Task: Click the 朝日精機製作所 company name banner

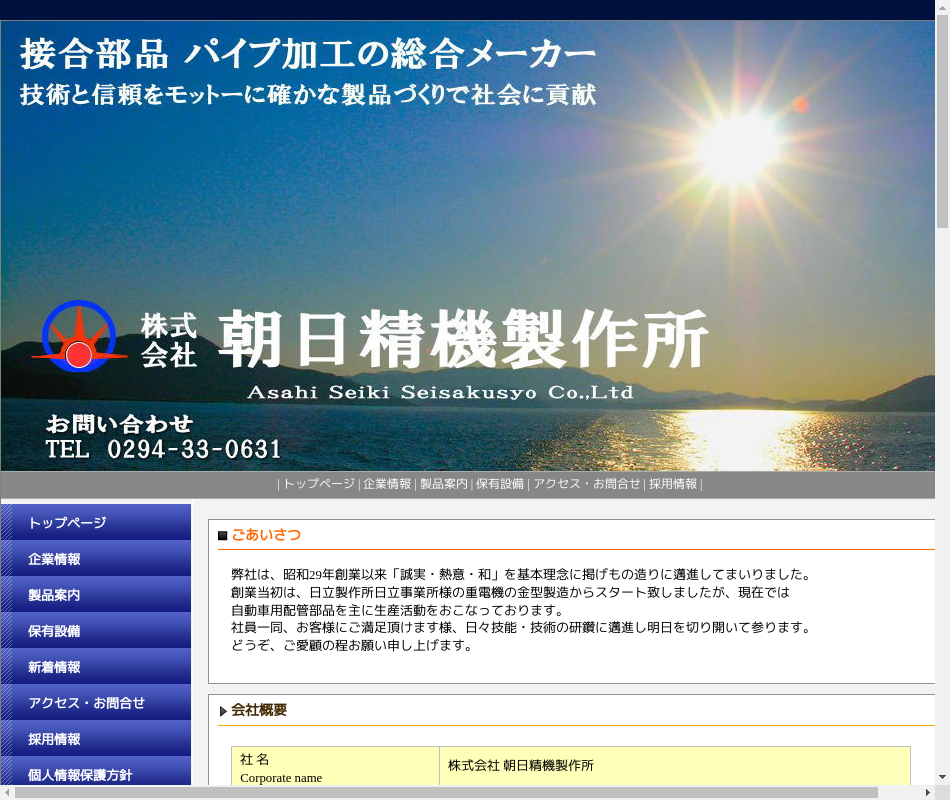Action: (x=462, y=340)
